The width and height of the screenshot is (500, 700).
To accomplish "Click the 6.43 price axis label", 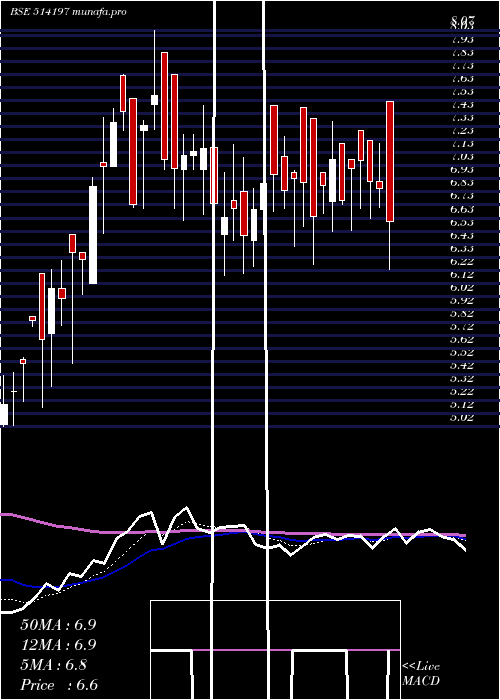I will point(462,235).
